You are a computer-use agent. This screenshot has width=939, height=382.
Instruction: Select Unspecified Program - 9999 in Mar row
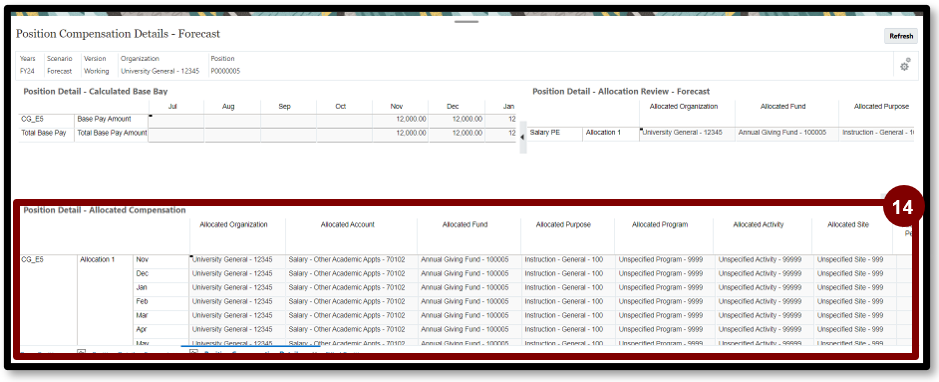click(x=664, y=316)
